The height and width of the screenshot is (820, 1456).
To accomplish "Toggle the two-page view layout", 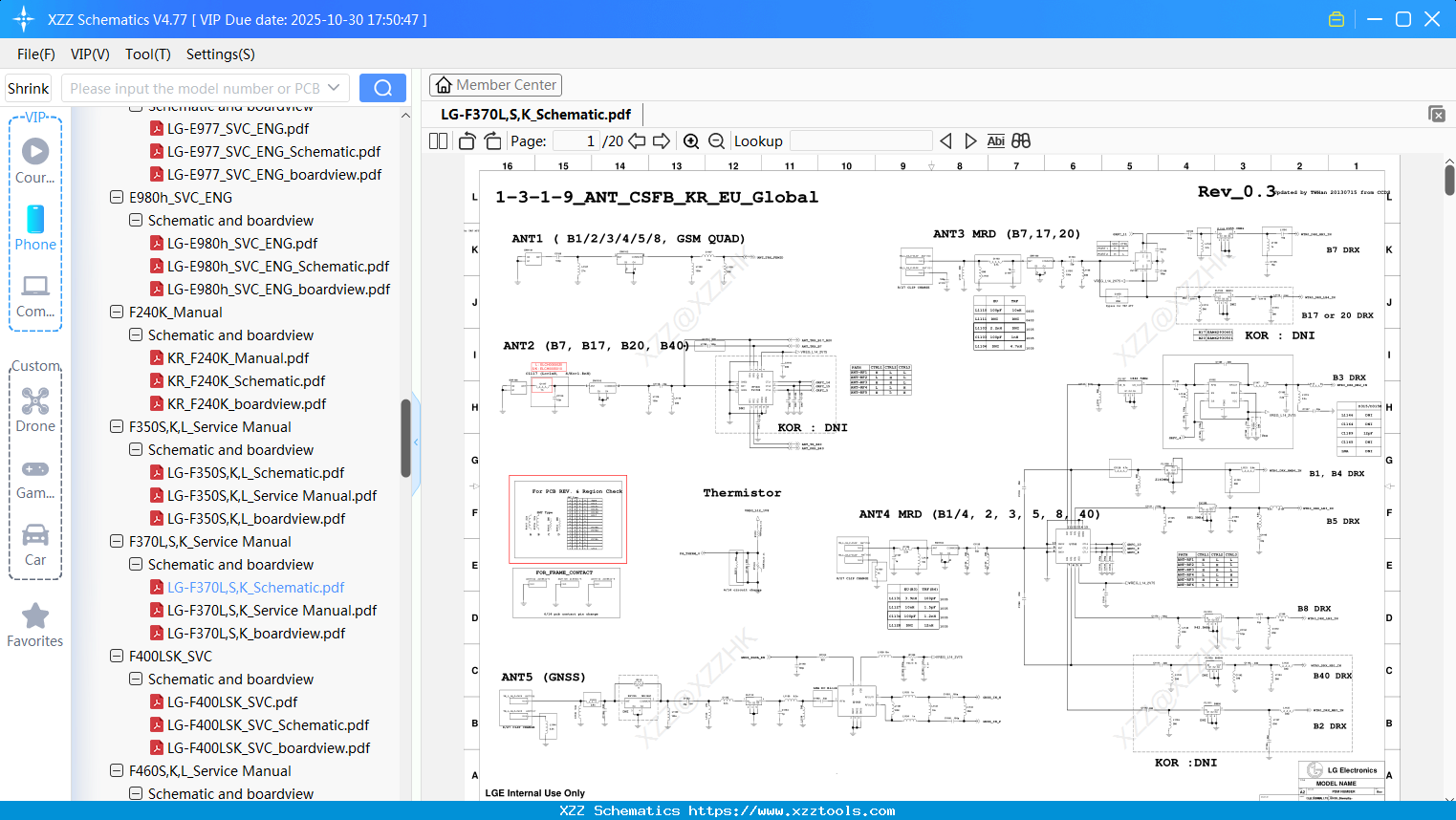I will (x=437, y=140).
